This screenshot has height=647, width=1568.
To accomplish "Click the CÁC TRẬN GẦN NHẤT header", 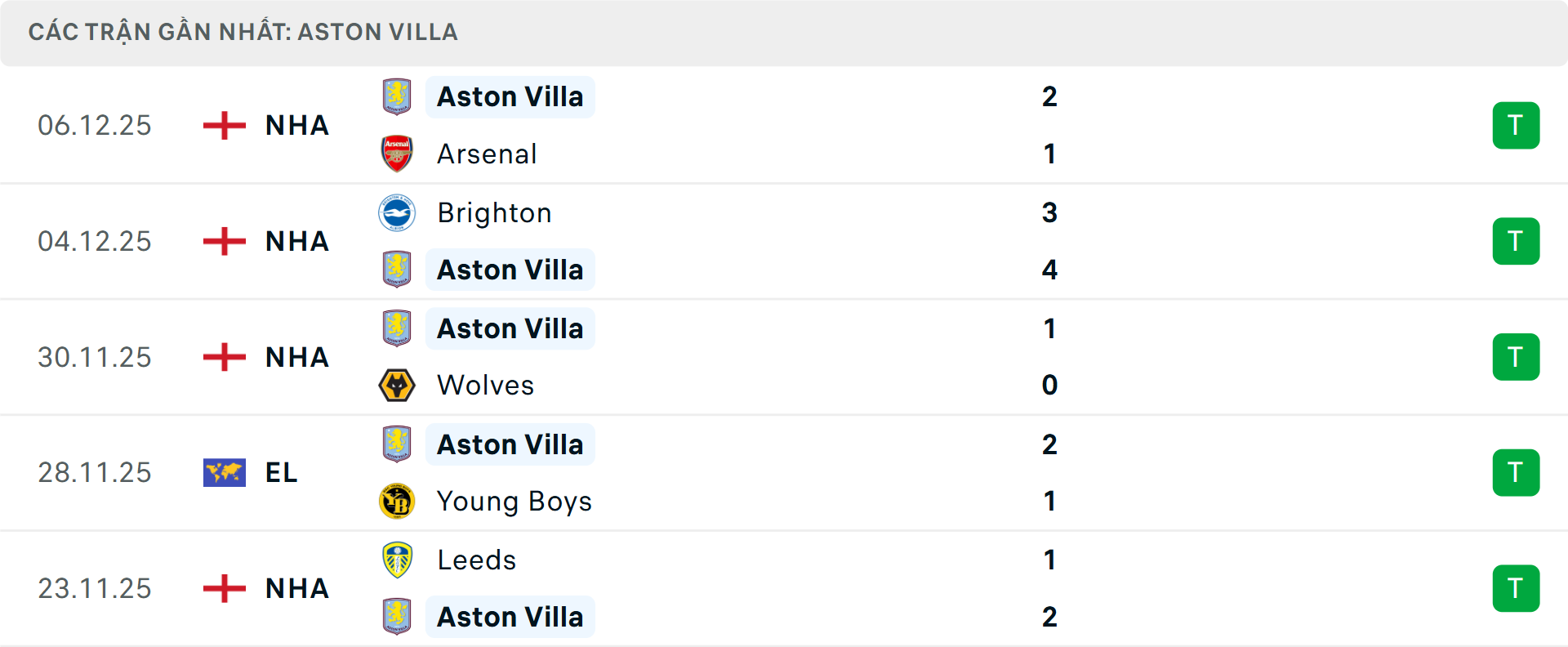I will tap(244, 32).
